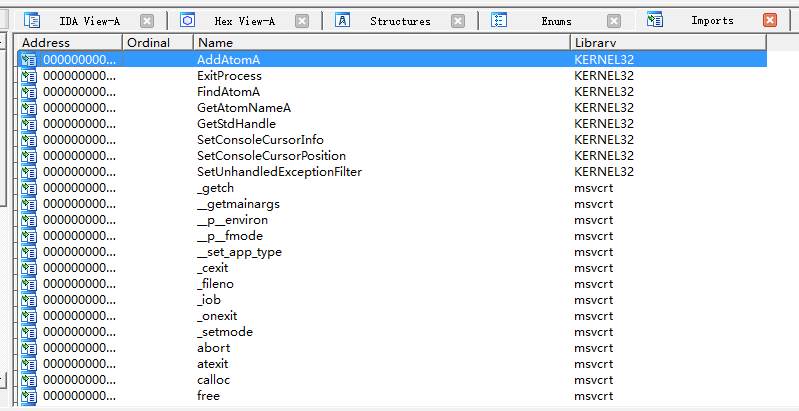Click the Structures tab icon
The height and width of the screenshot is (411, 799).
pos(342,20)
